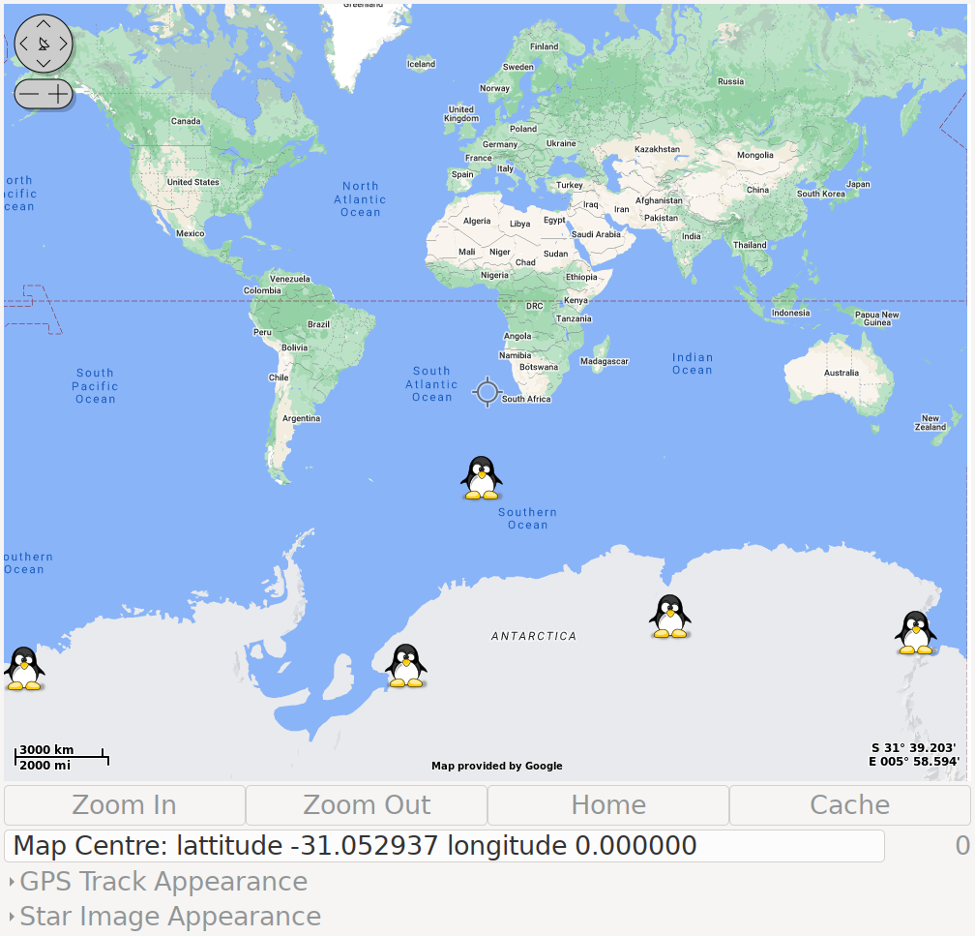Click the crosshair marker near South Africa
The image size is (977, 937).
[487, 392]
